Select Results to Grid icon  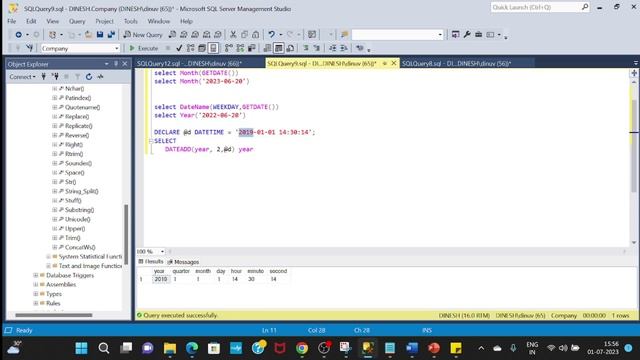(278, 48)
